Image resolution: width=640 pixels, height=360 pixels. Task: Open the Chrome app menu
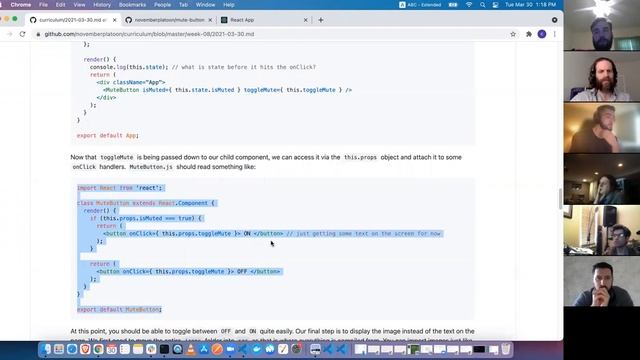point(21,4)
